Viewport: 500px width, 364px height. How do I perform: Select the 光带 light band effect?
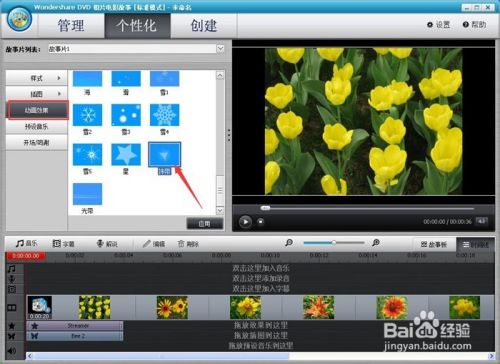point(87,194)
